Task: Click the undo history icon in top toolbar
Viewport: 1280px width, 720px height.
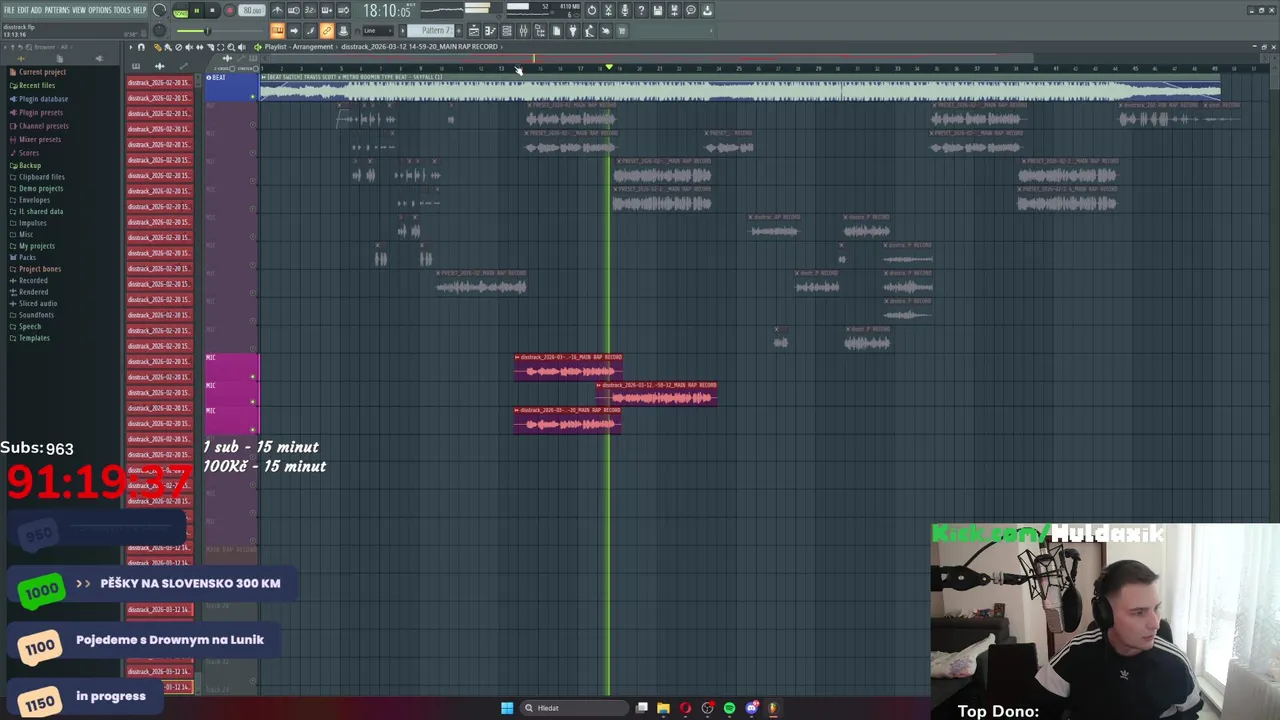Action: click(x=592, y=11)
